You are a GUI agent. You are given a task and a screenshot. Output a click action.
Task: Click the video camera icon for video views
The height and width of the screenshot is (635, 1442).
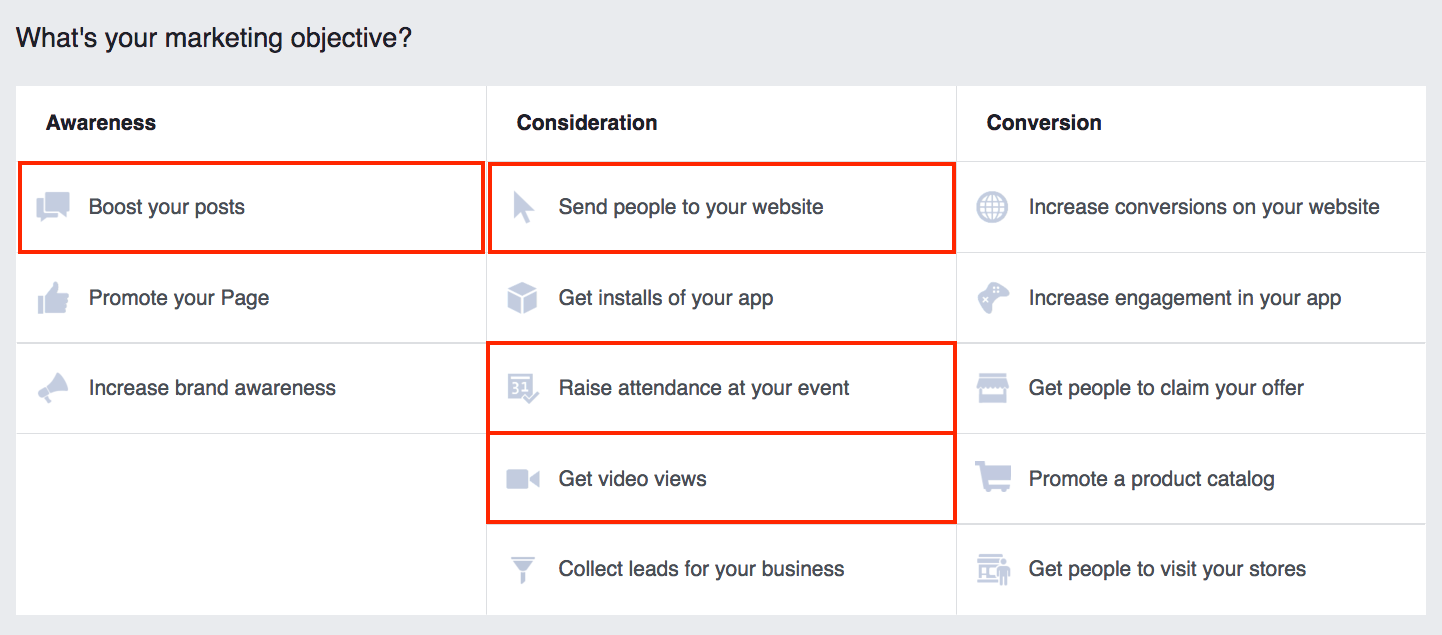[x=523, y=479]
